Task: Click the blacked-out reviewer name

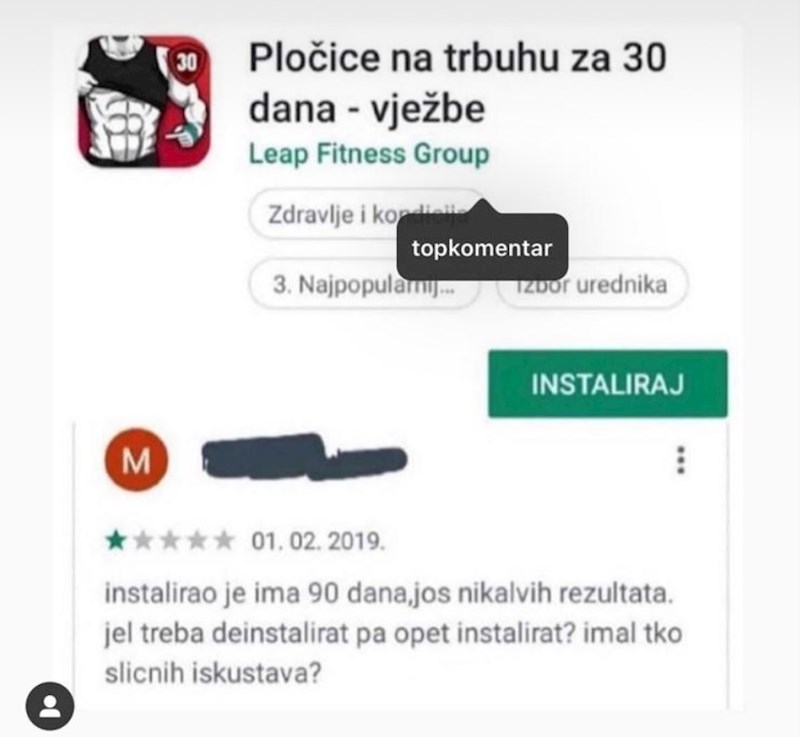Action: click(305, 456)
